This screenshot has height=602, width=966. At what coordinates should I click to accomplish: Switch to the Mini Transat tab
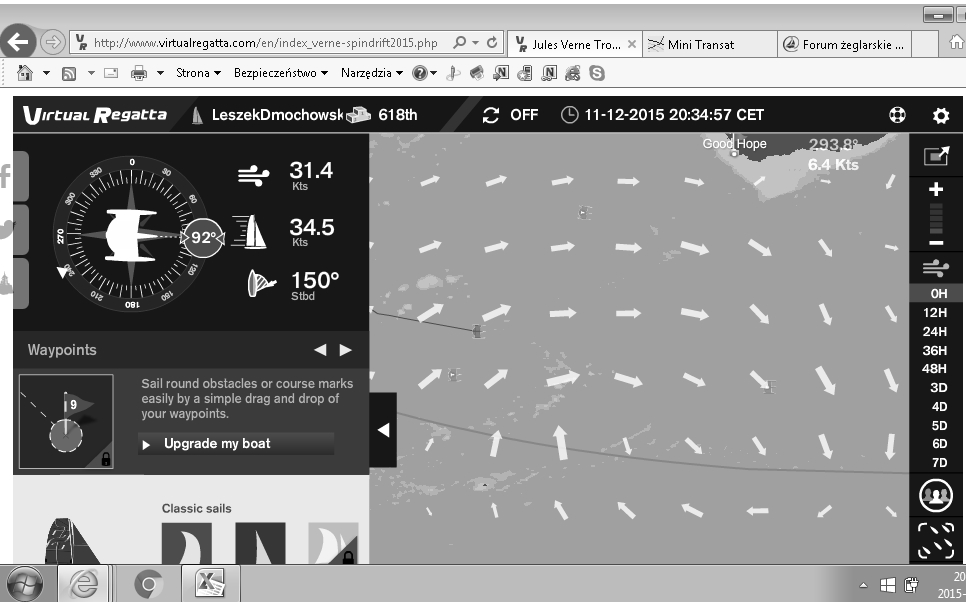point(710,44)
